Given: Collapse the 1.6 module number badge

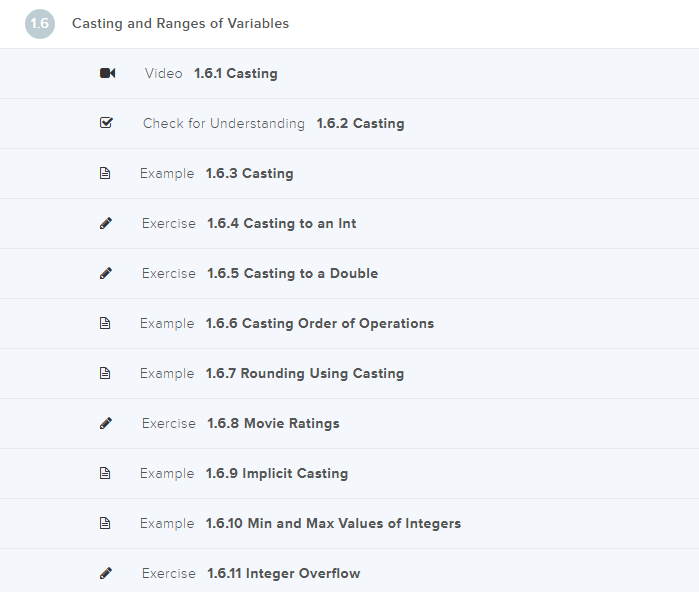Looking at the screenshot, I should pyautogui.click(x=40, y=23).
